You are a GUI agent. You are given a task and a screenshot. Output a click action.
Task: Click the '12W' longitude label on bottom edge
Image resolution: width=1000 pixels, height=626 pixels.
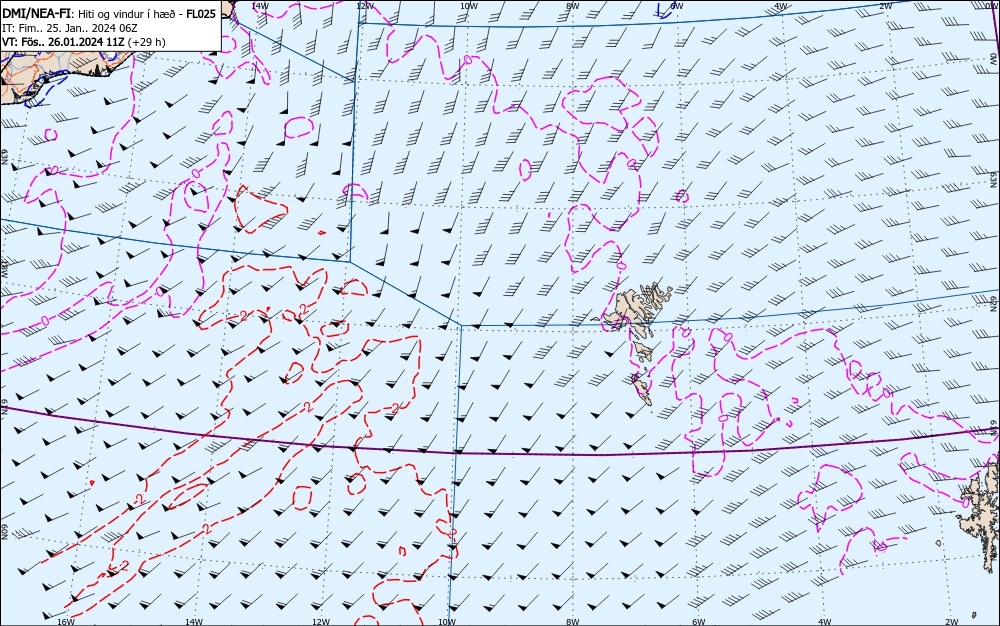pos(321,622)
